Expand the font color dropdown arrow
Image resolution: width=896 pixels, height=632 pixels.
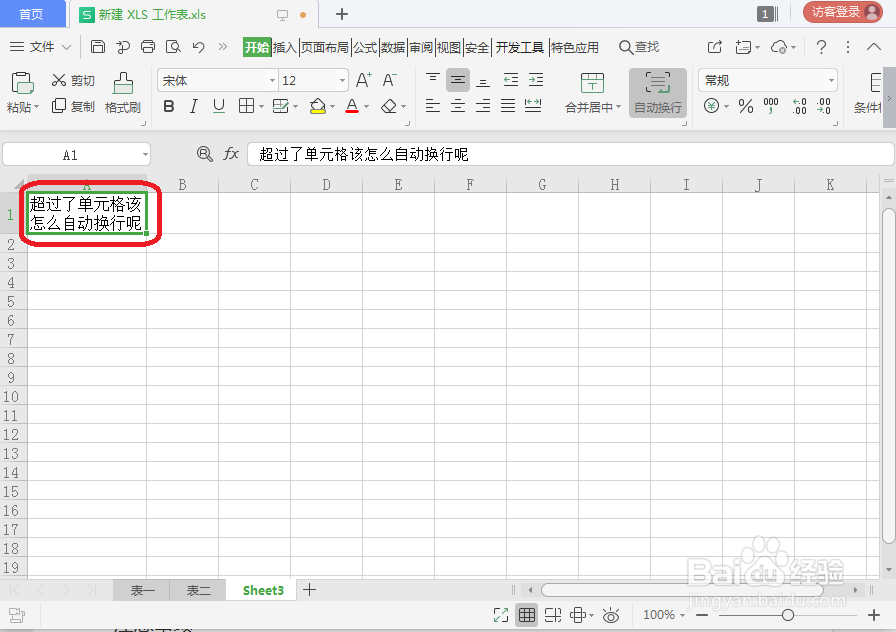(x=366, y=107)
